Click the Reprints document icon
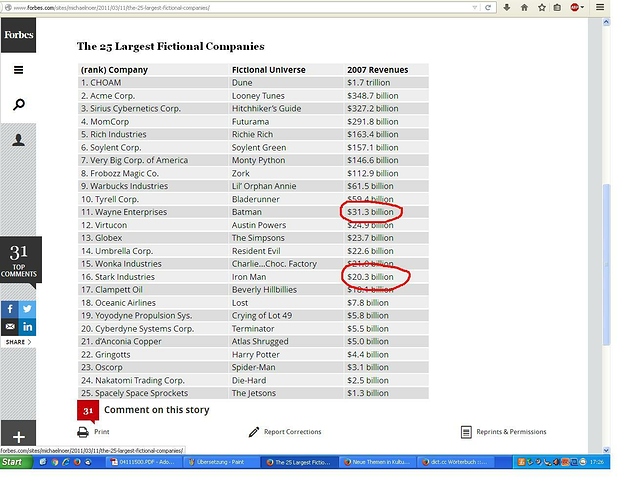Viewport: 625px width, 500px height. click(466, 432)
